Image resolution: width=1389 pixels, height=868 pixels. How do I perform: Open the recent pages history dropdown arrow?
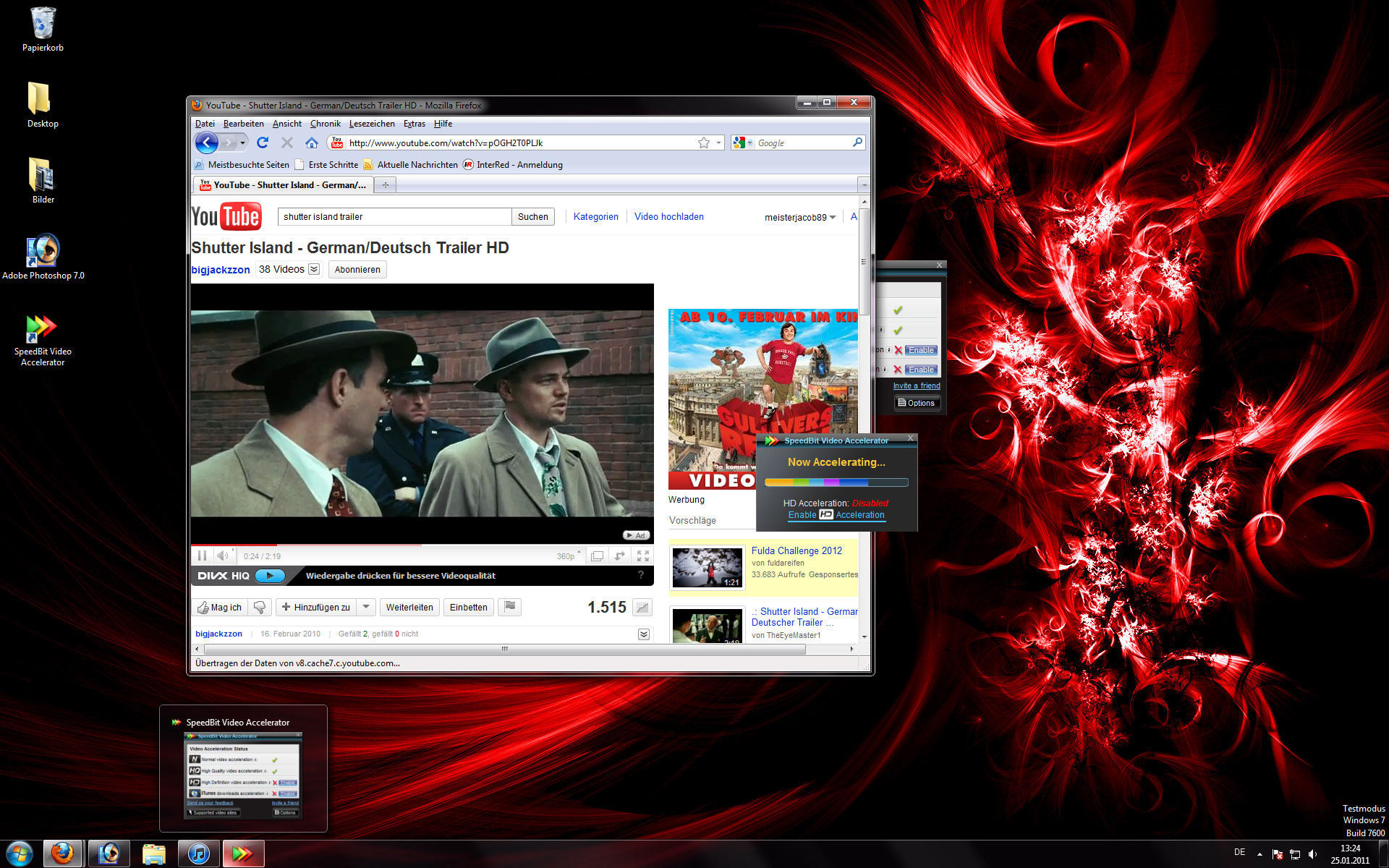[242, 142]
